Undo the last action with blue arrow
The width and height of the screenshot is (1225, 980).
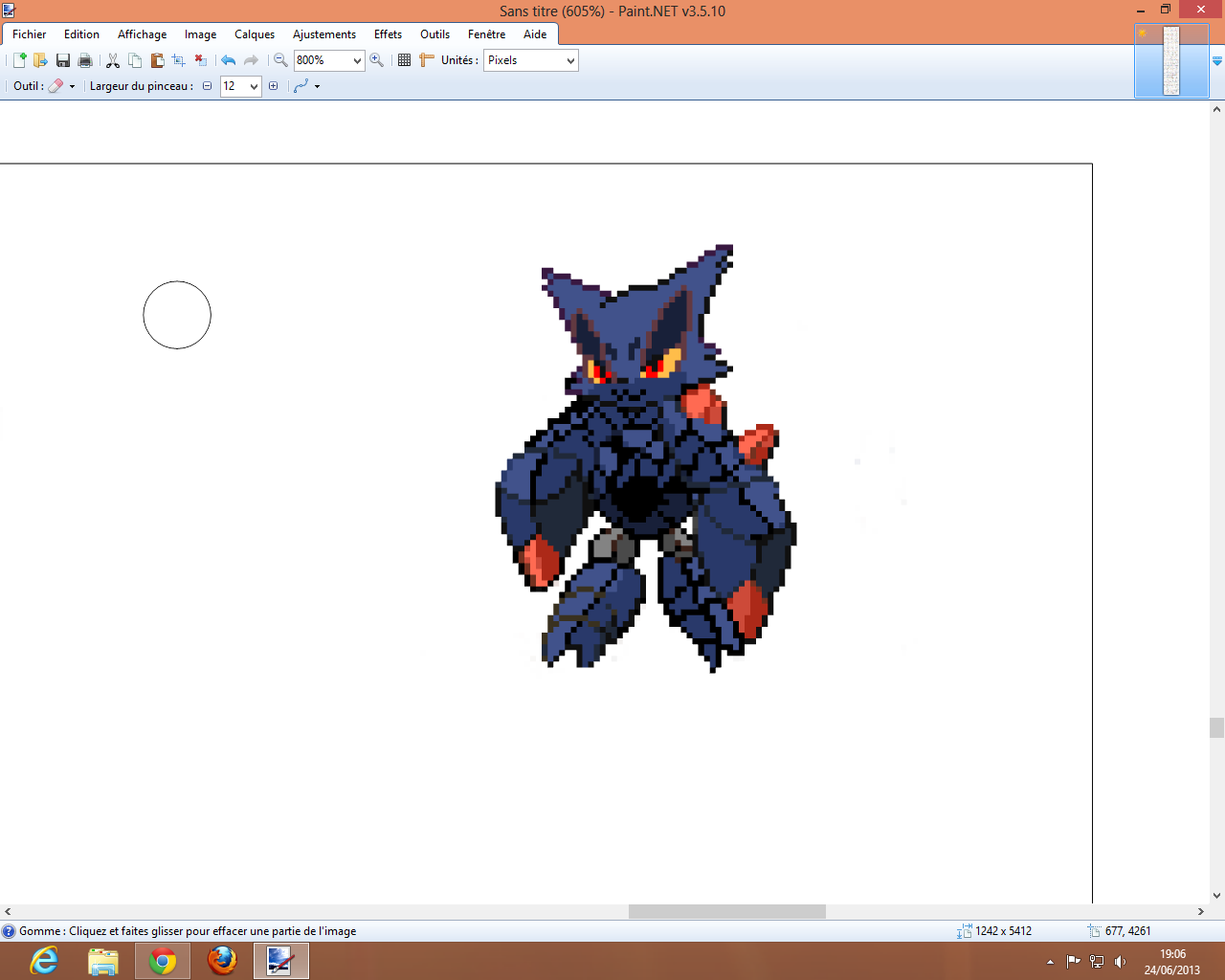228,60
